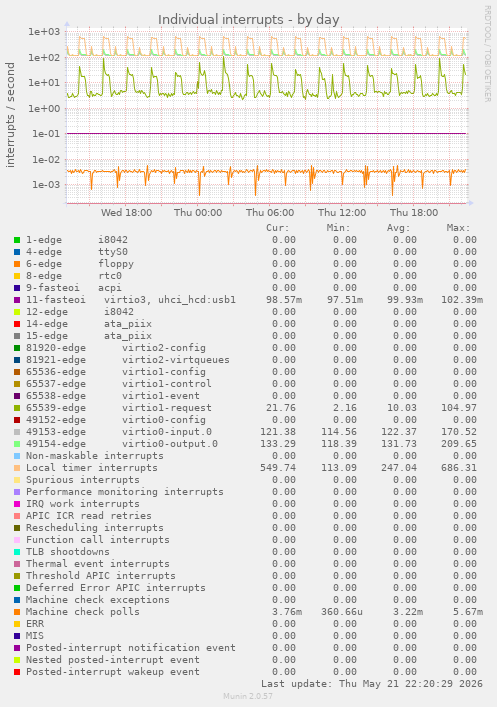Click the cyan TLB shootdowns legend swatch
The image size is (497, 707).
point(17,552)
